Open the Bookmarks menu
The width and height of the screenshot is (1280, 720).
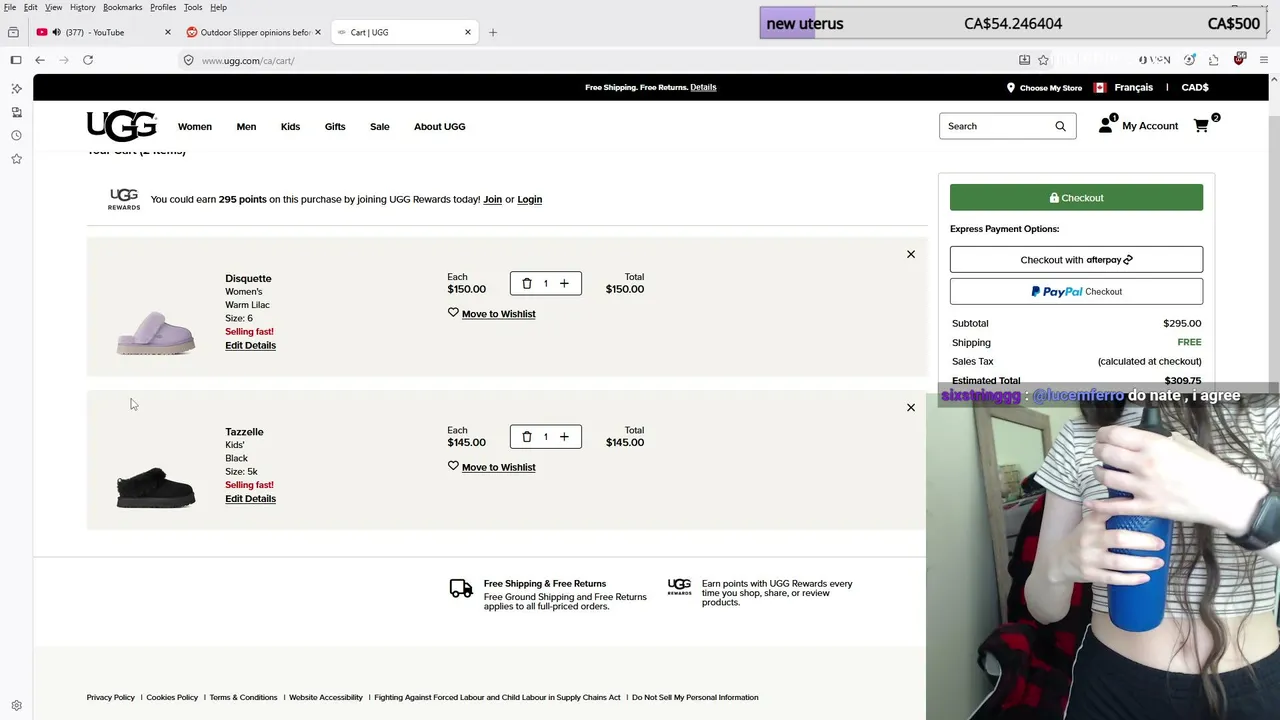point(123,7)
